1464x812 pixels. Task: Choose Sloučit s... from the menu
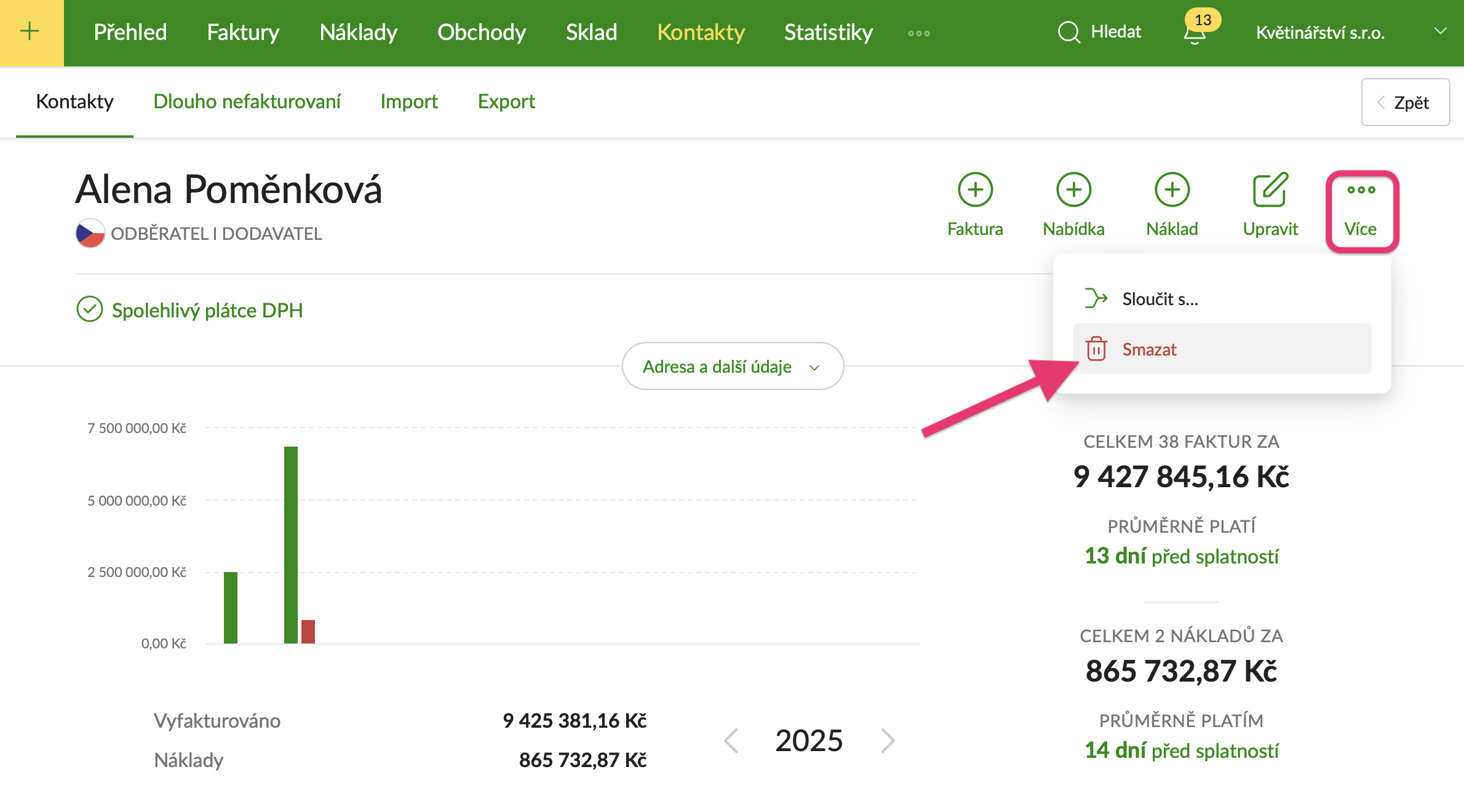pyautogui.click(x=1222, y=299)
